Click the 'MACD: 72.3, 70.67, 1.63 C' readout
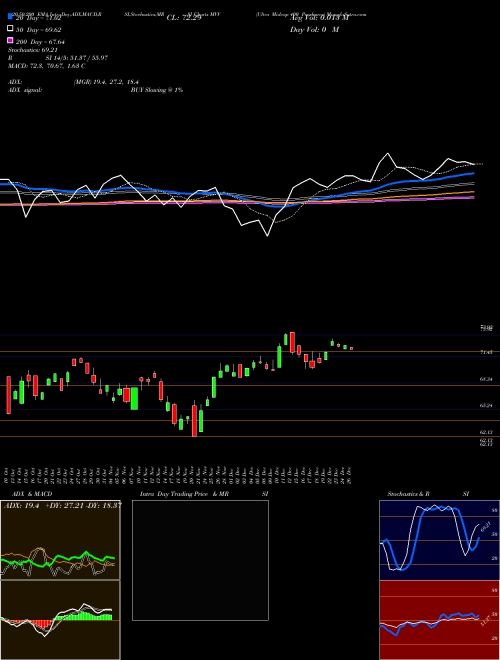This screenshot has height=660, width=500. pos(47,66)
